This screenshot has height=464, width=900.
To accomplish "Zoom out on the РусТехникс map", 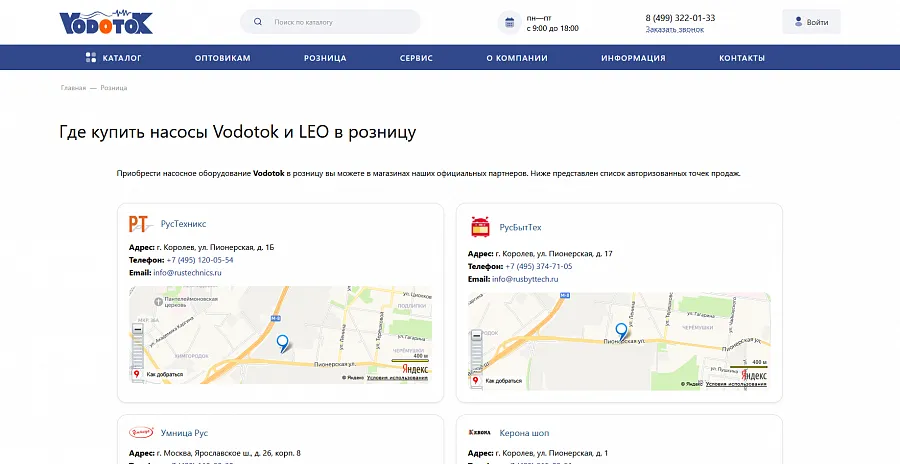I will (x=138, y=329).
